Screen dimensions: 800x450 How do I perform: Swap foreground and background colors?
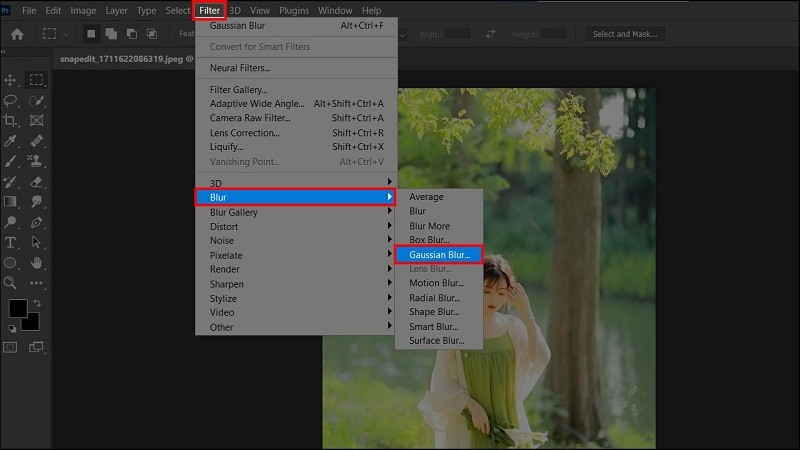tap(37, 303)
